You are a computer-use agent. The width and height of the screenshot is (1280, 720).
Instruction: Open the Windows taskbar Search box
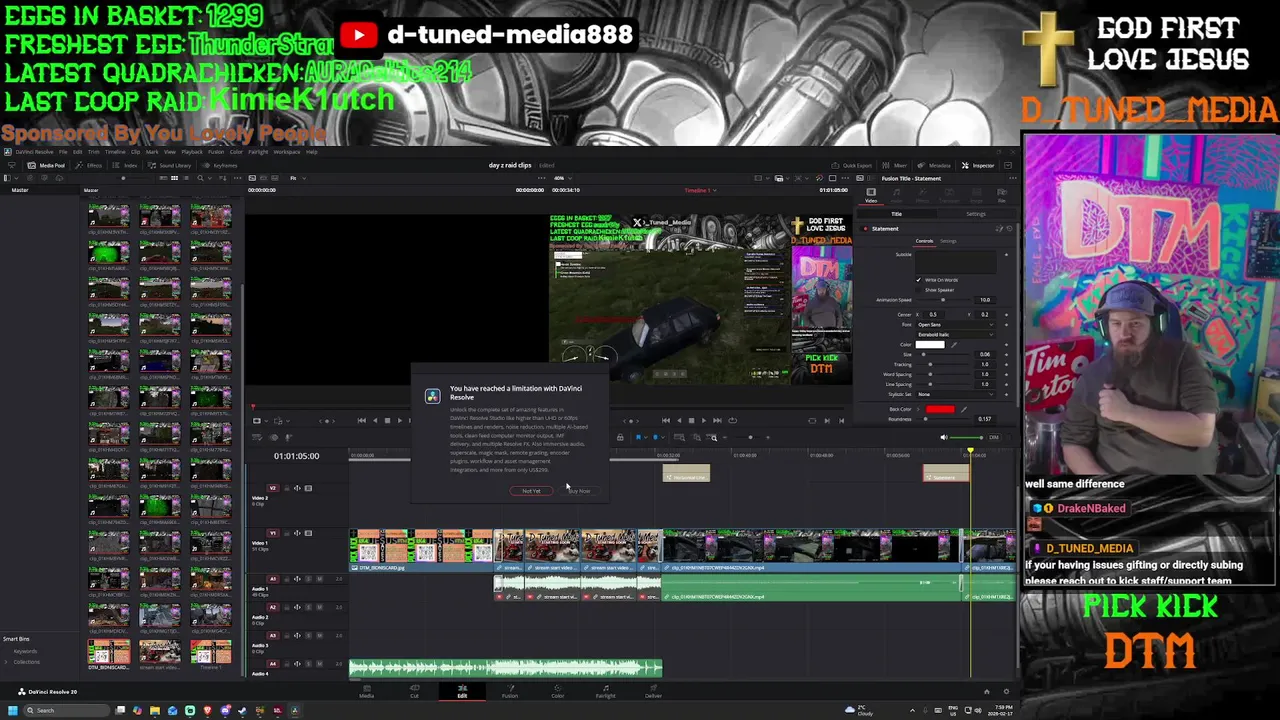65,710
